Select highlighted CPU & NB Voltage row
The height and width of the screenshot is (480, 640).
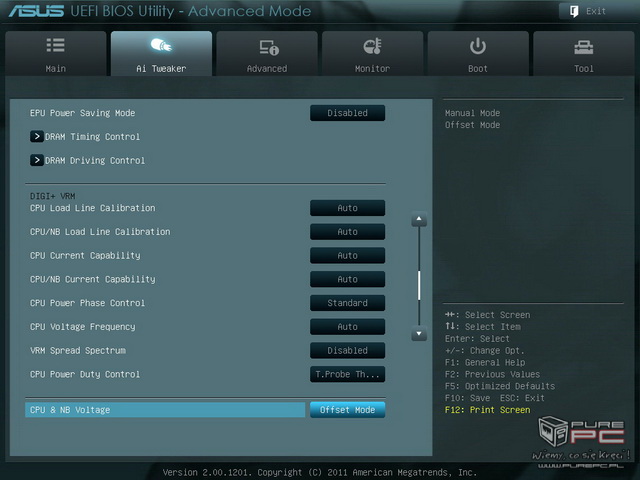coord(165,410)
